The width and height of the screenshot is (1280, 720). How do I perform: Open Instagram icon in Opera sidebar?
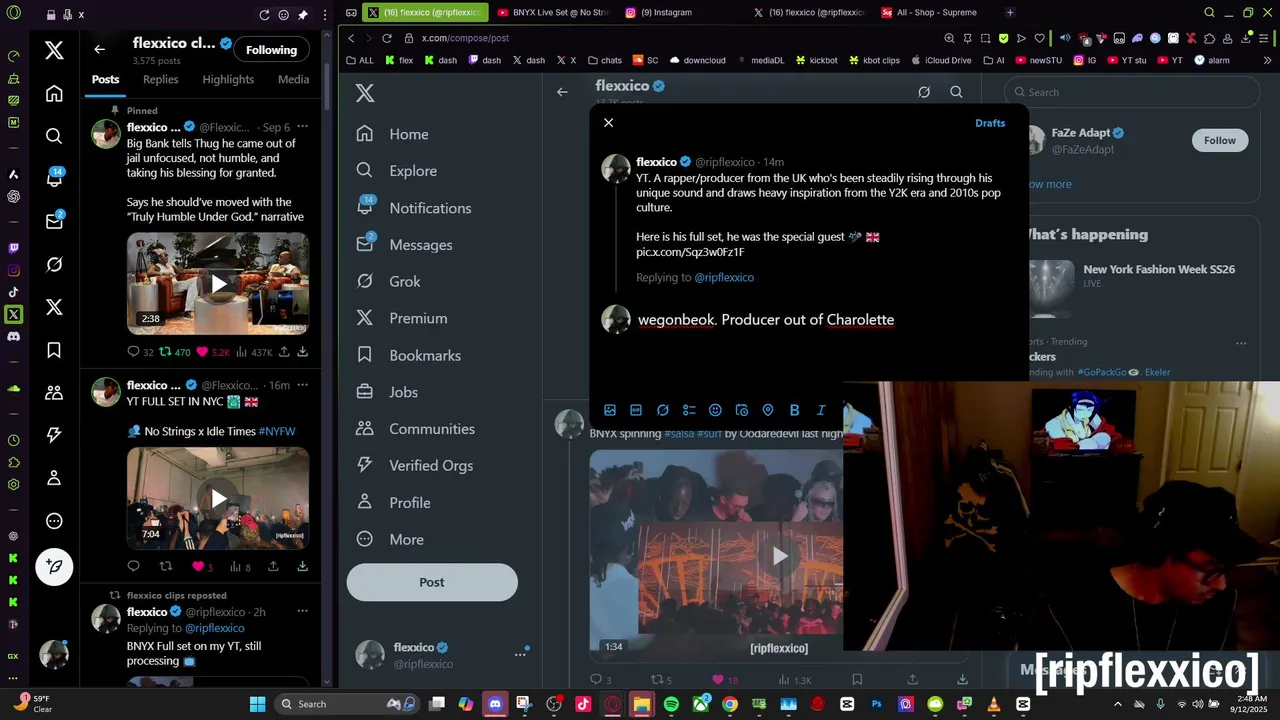[13, 270]
